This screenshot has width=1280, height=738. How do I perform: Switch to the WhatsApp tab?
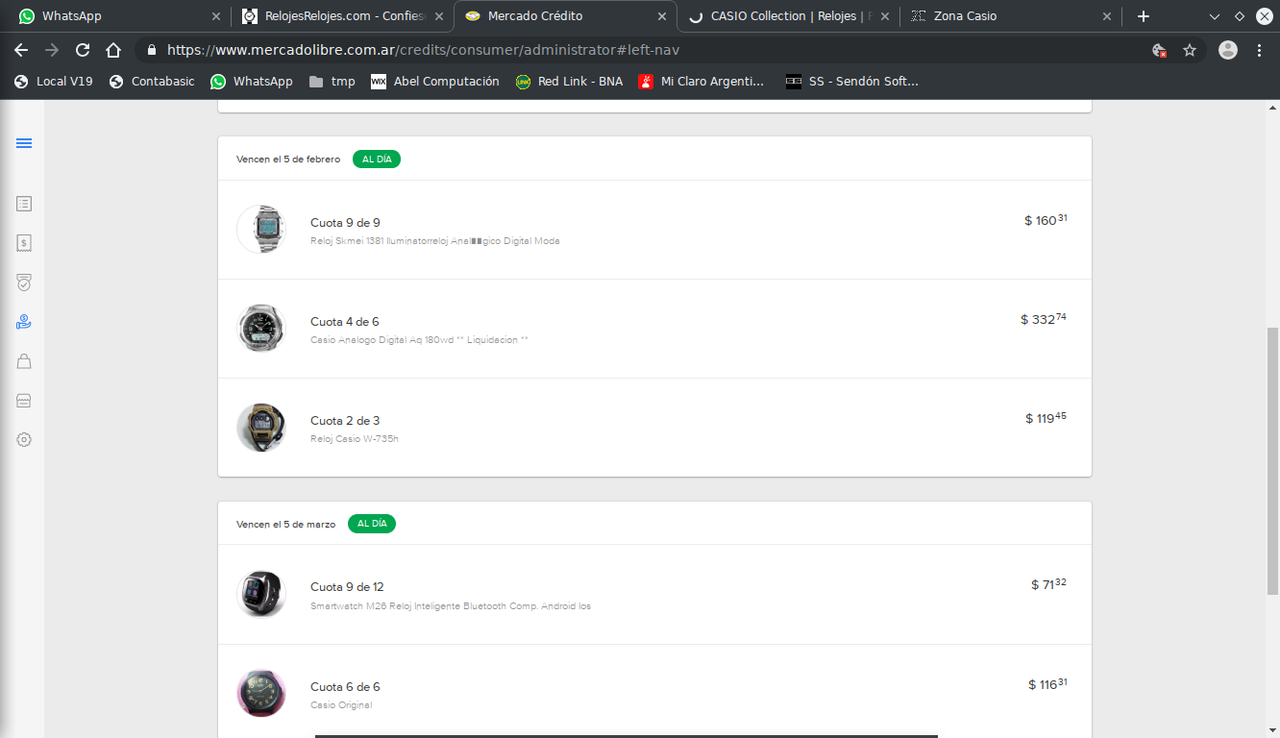pos(115,16)
